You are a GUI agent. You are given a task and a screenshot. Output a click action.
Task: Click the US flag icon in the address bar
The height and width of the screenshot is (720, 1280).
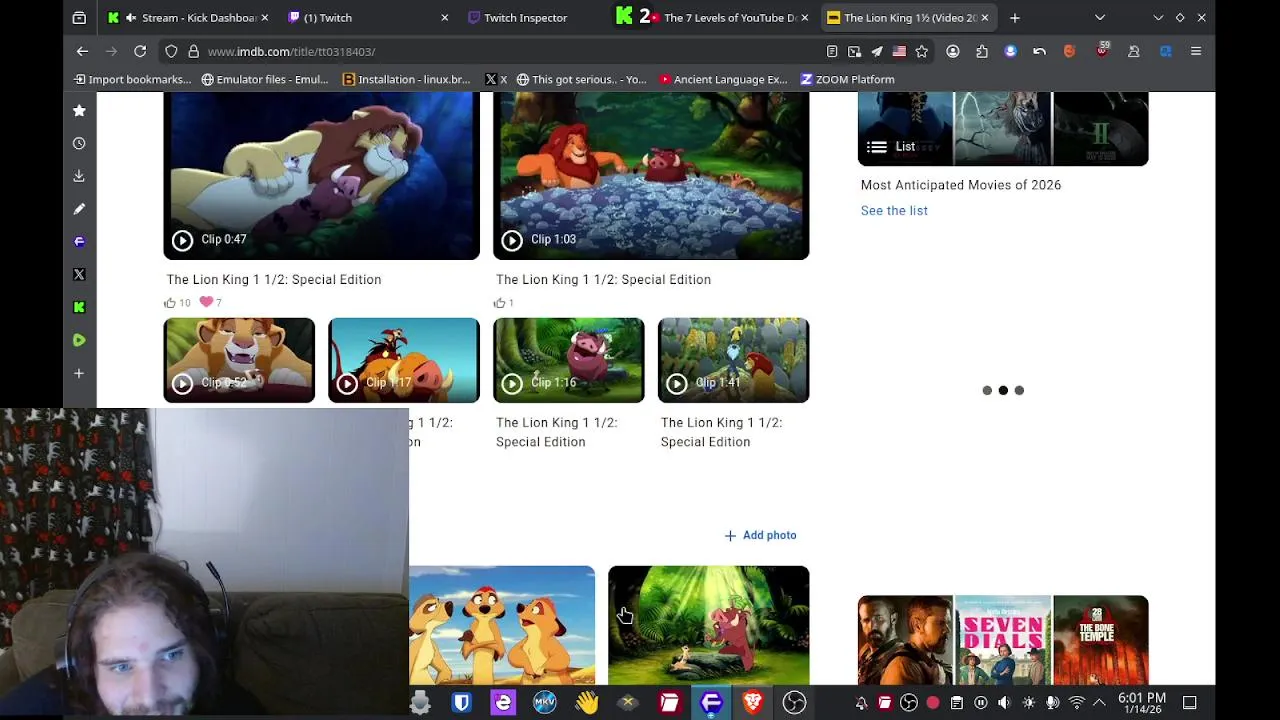tap(899, 51)
